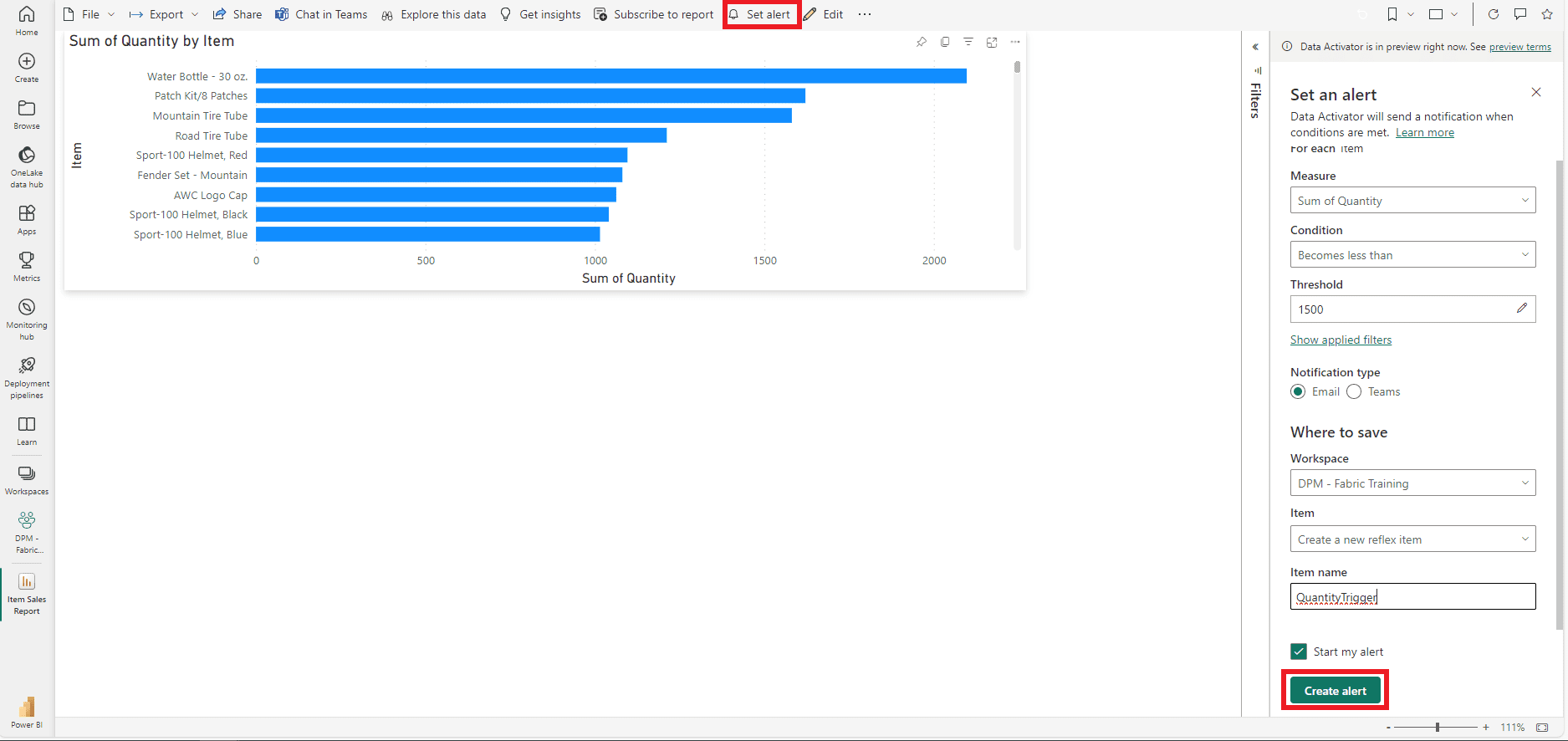Screen dimensions: 1568x741
Task: Select Teams notification type
Action: pyautogui.click(x=1354, y=391)
